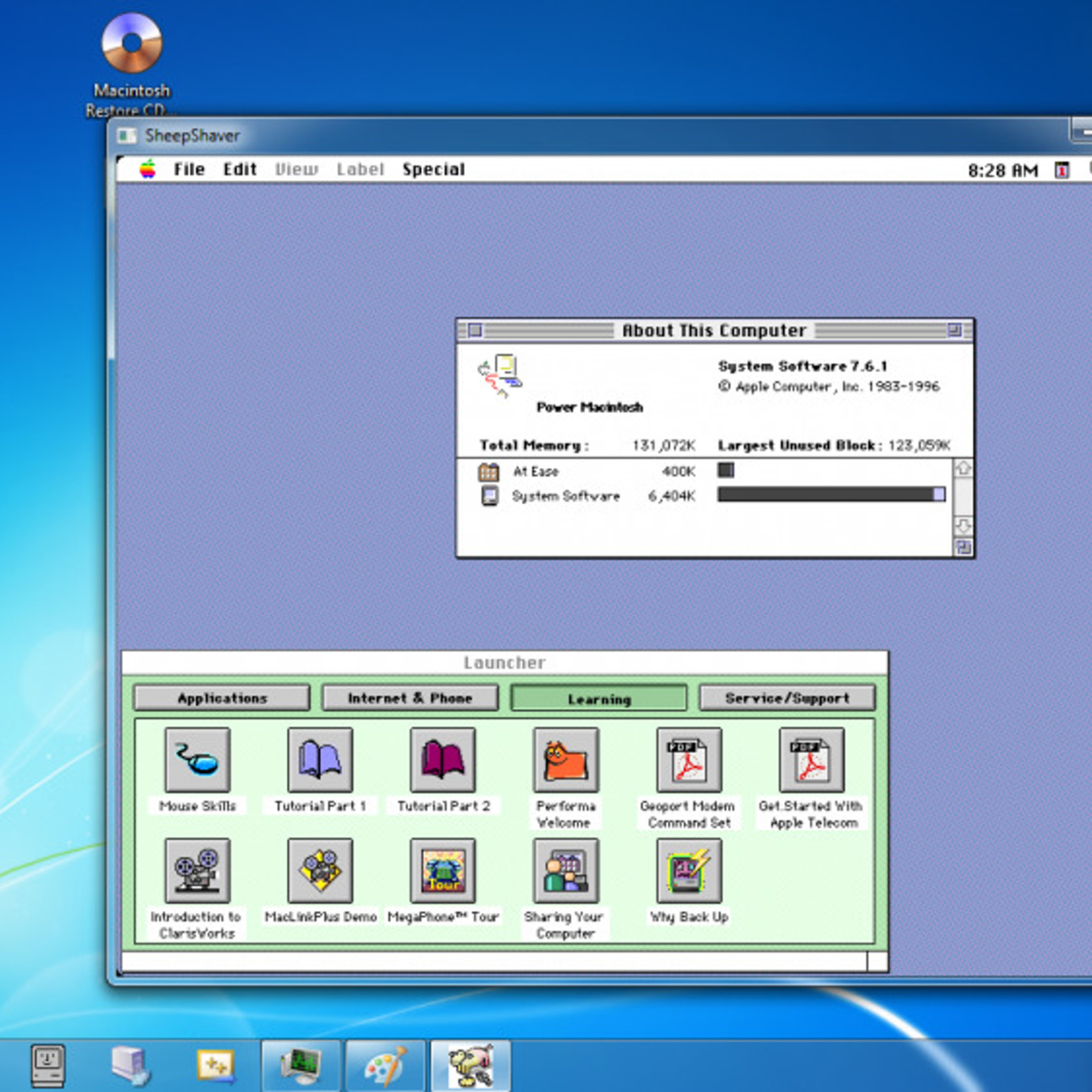Open the Performa Welcome icon

pyautogui.click(x=566, y=760)
